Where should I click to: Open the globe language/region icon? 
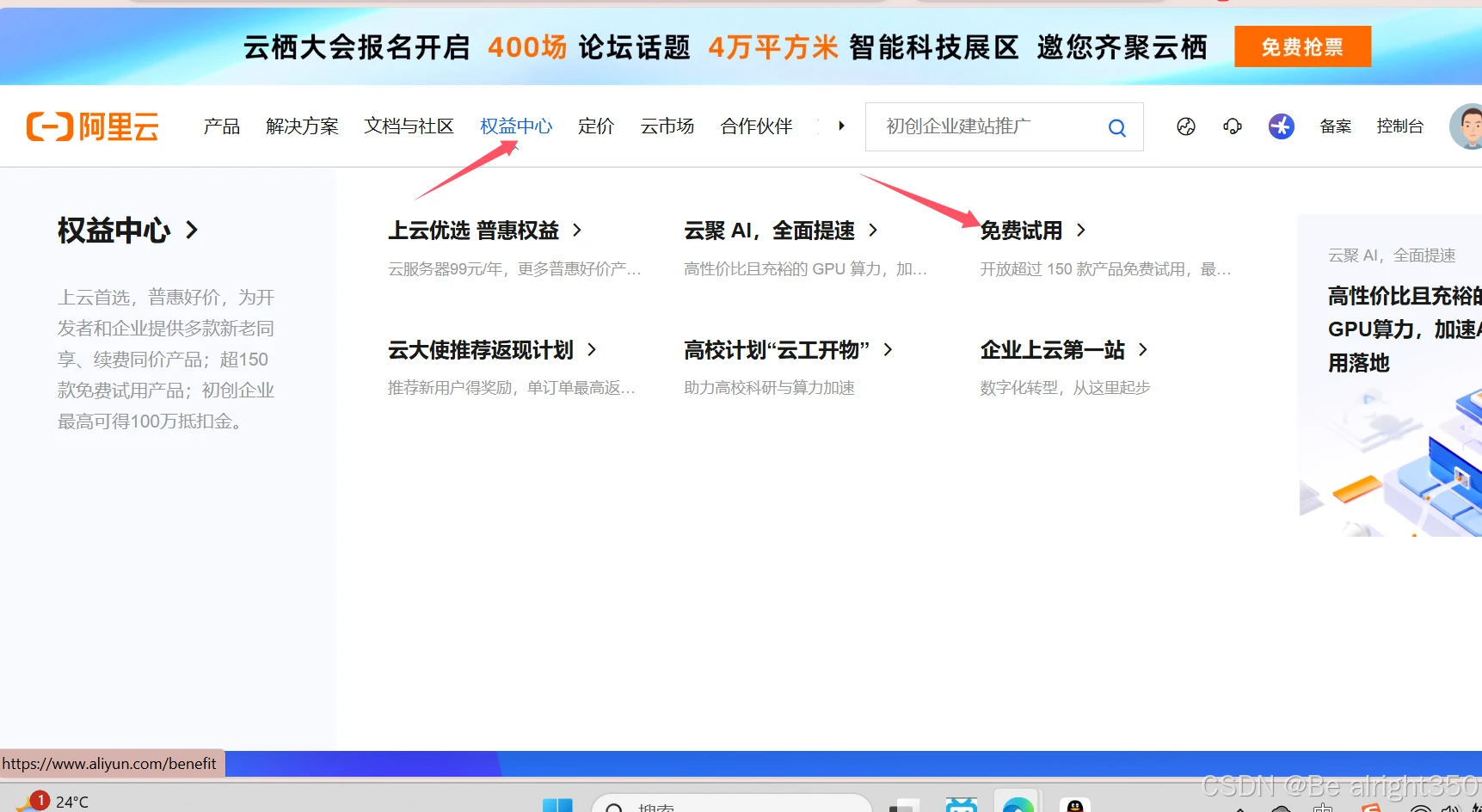pyautogui.click(x=1186, y=126)
